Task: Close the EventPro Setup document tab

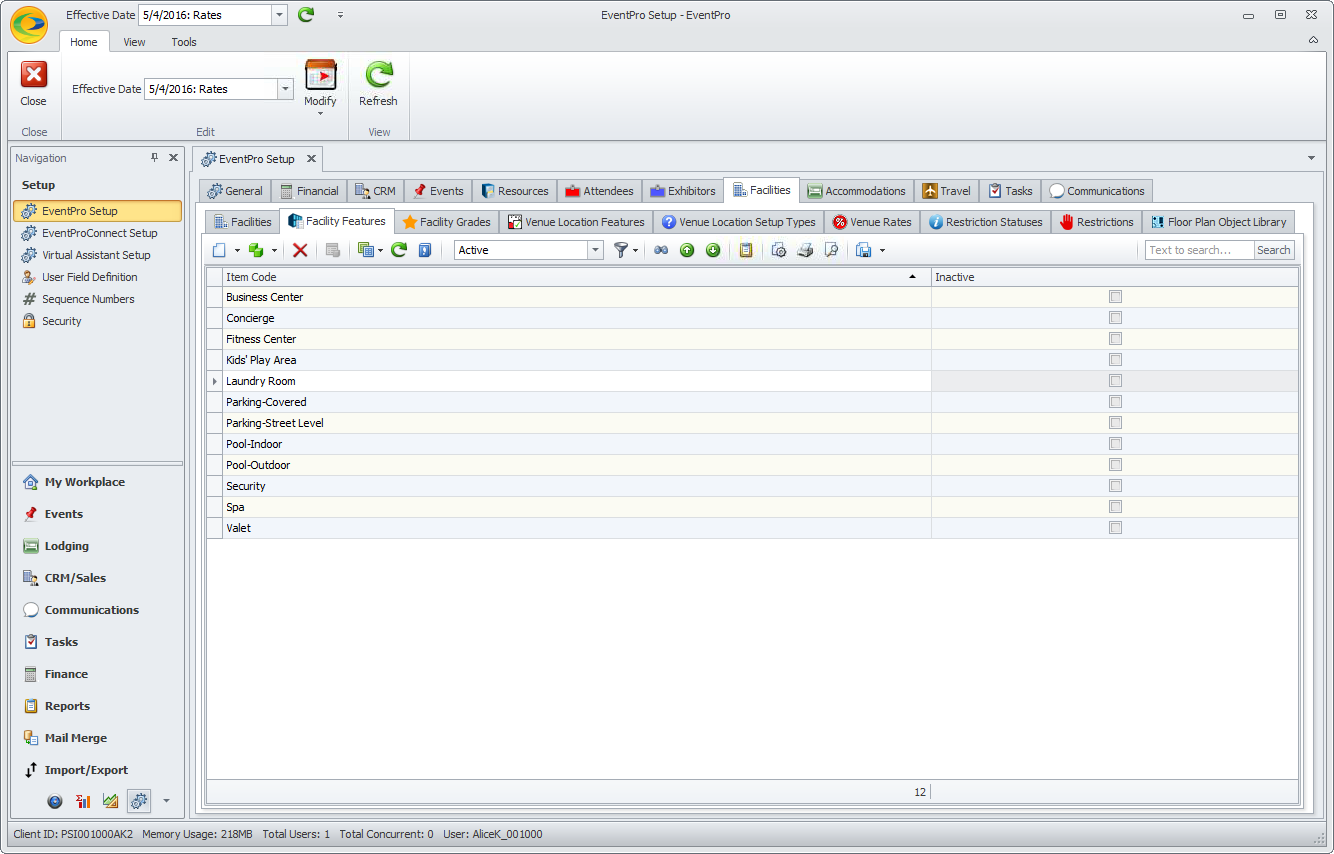Action: pos(311,158)
